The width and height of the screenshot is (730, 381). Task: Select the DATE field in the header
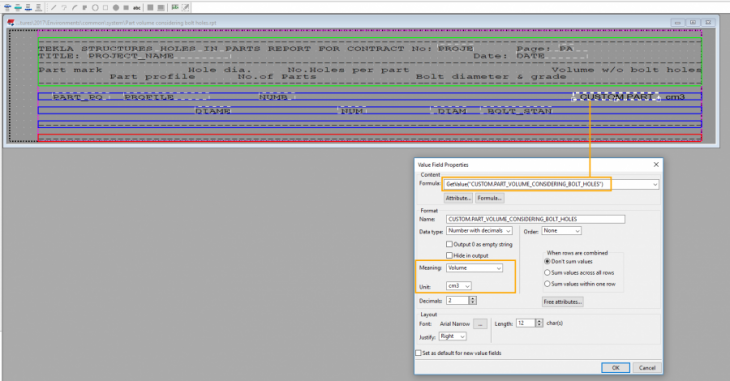(551, 56)
